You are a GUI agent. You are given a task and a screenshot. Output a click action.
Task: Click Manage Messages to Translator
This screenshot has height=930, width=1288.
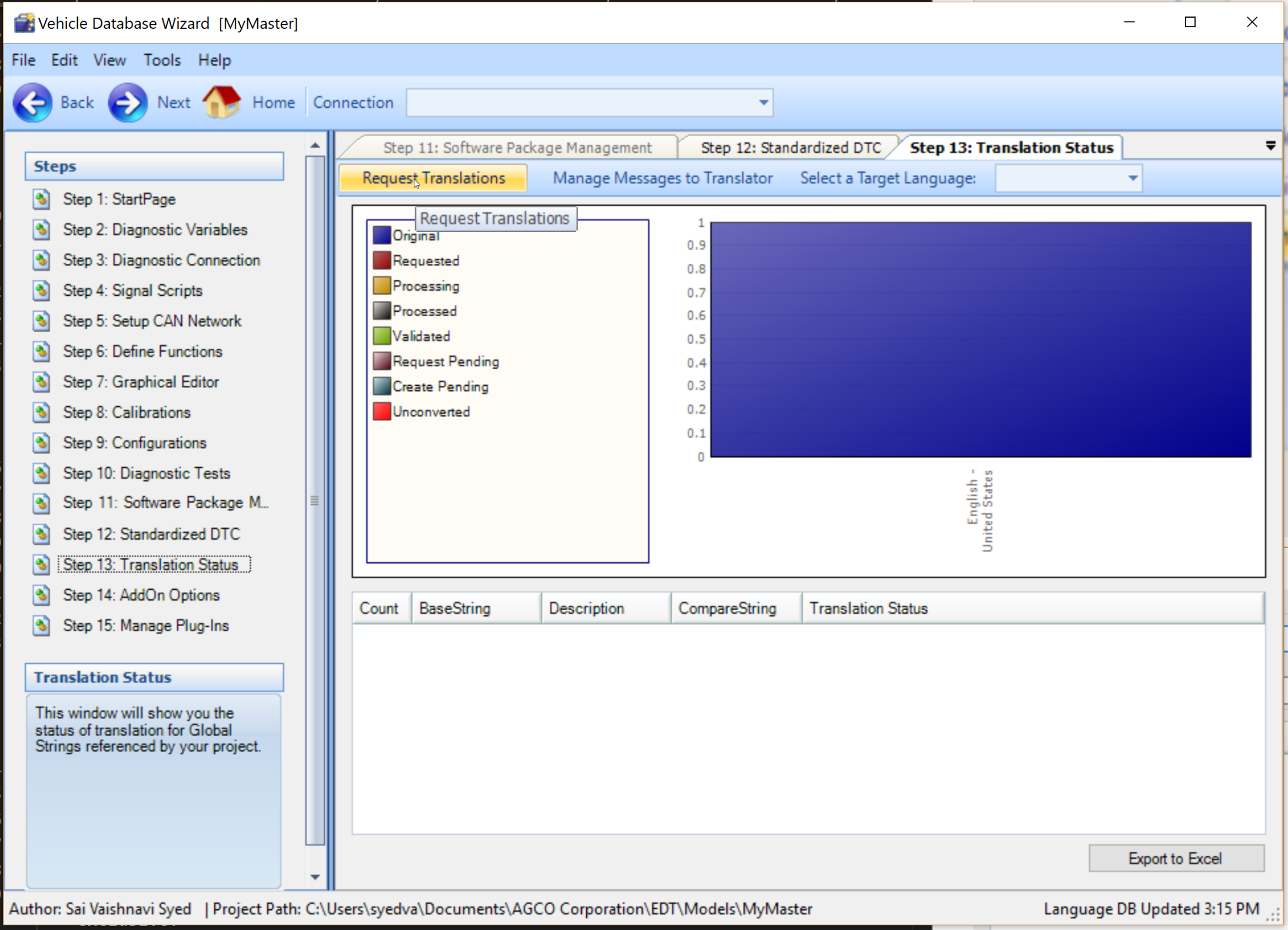coord(662,178)
